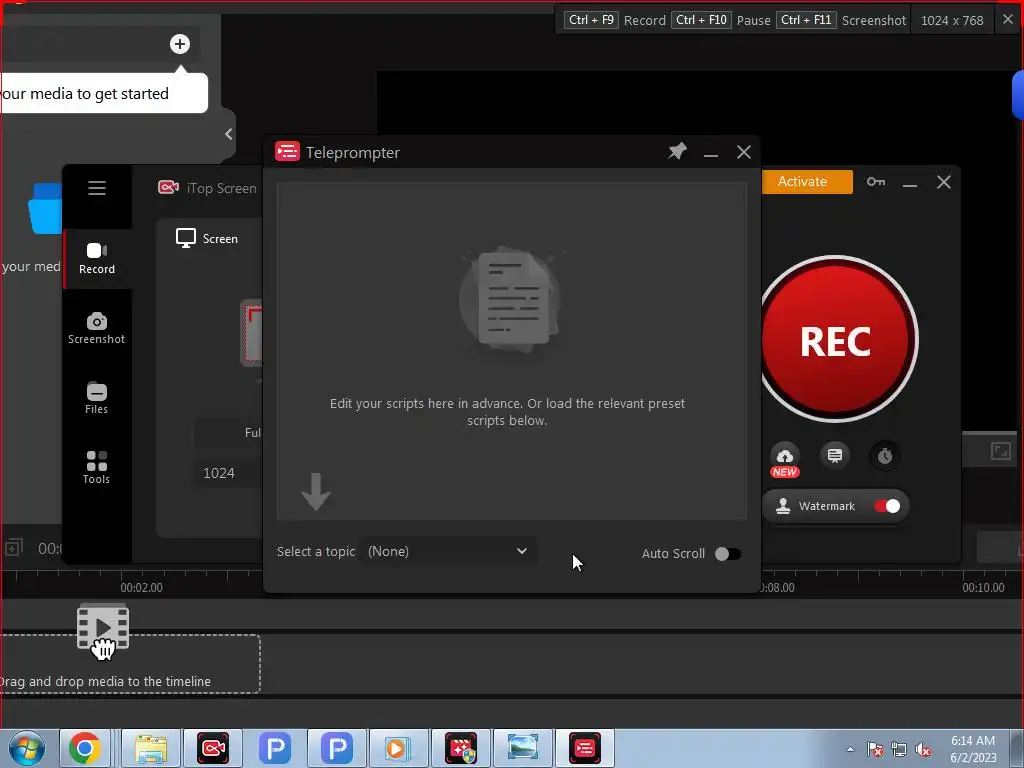Open the Windows Start menu

(27, 748)
